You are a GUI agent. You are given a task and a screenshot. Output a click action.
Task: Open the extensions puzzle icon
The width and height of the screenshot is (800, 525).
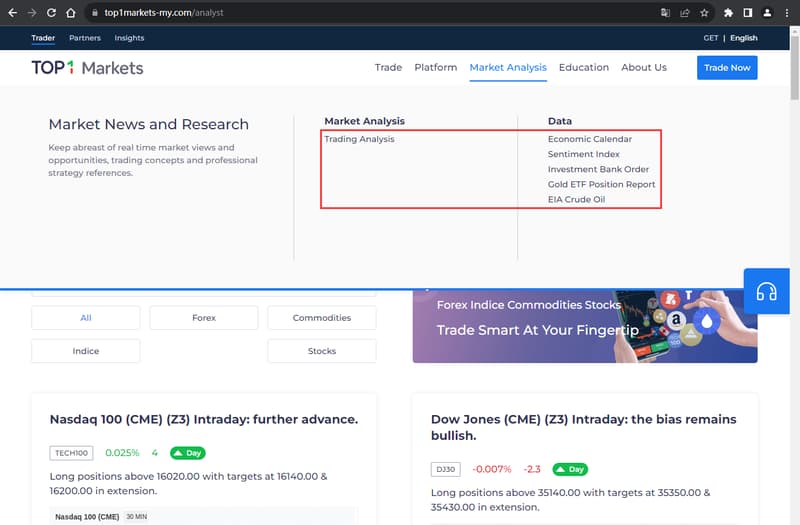tap(728, 13)
